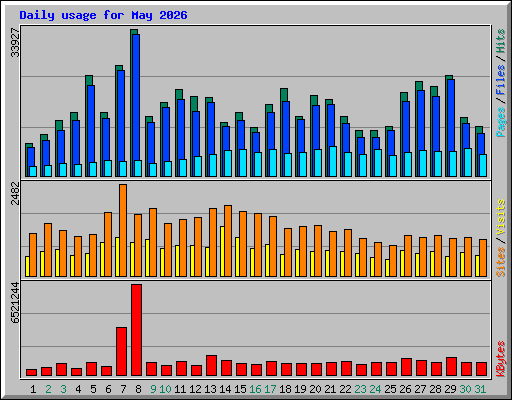Viewport: 512px width, 400px height.
Task: Click the 'Hits' legend label
Action: (x=501, y=41)
